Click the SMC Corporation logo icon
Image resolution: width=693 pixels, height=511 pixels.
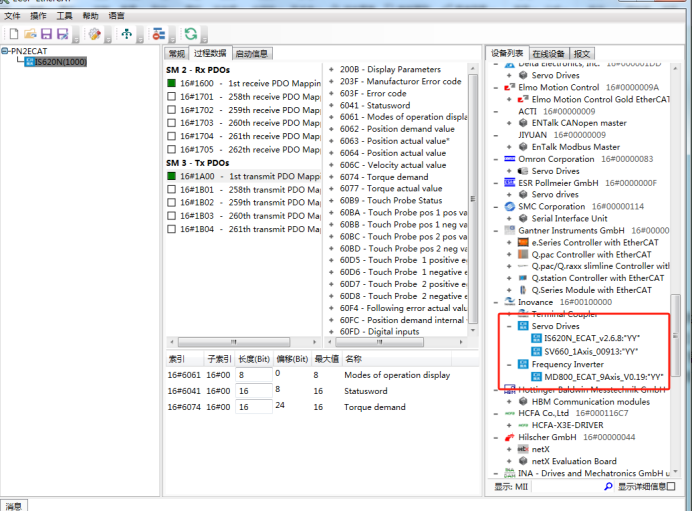click(510, 206)
